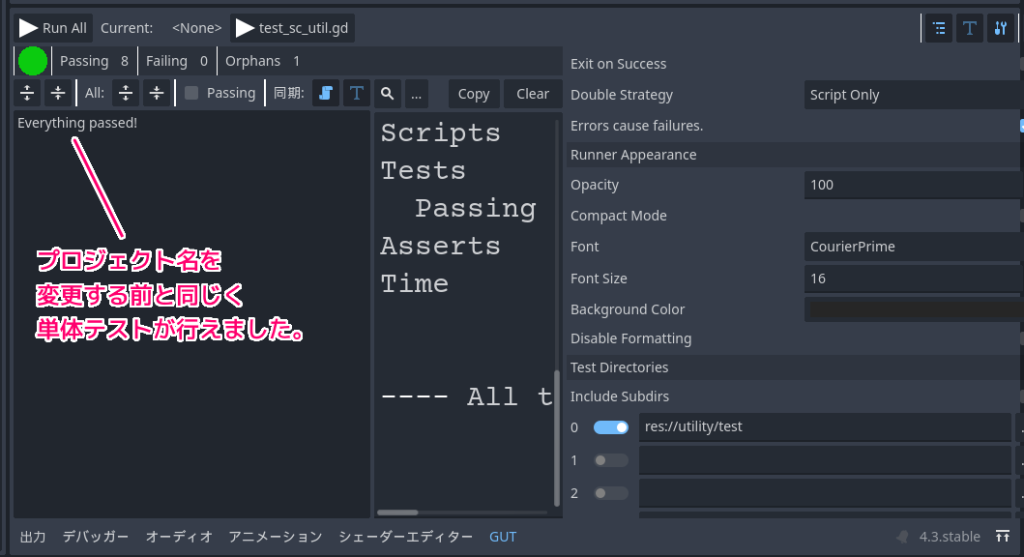Open the アニメーション tab

coord(275,537)
